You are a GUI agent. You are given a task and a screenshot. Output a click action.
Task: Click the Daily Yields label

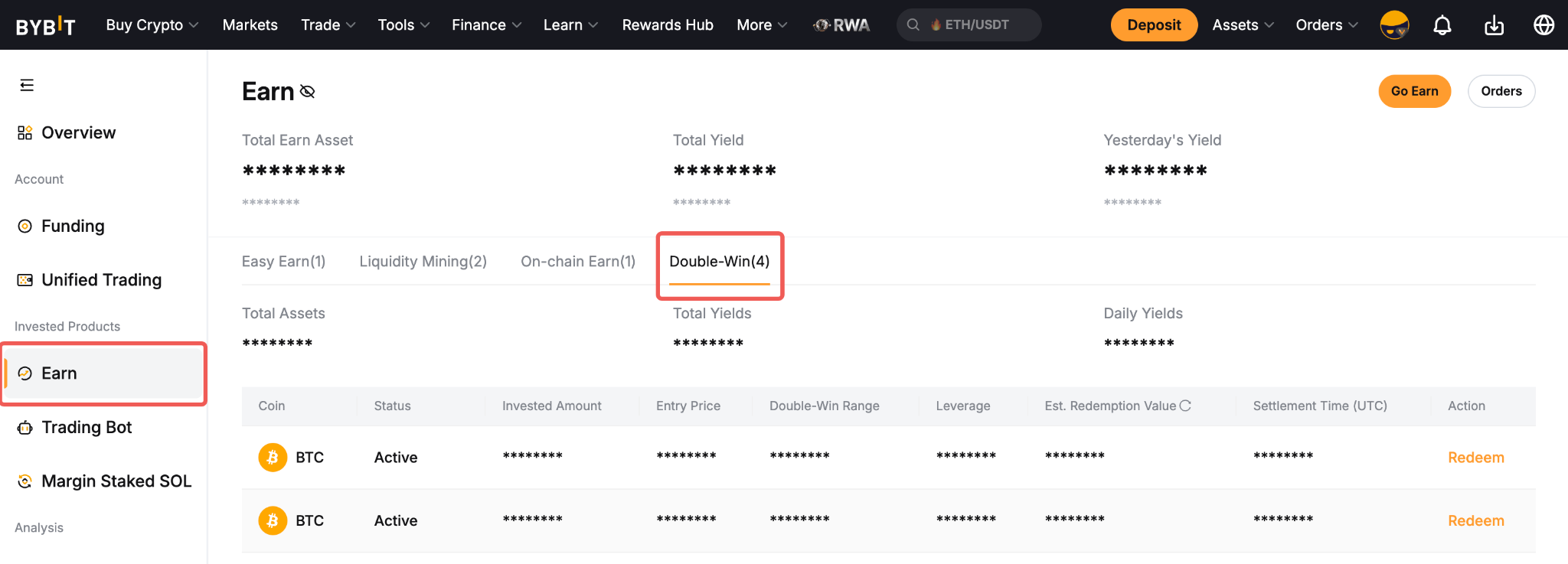[1143, 313]
